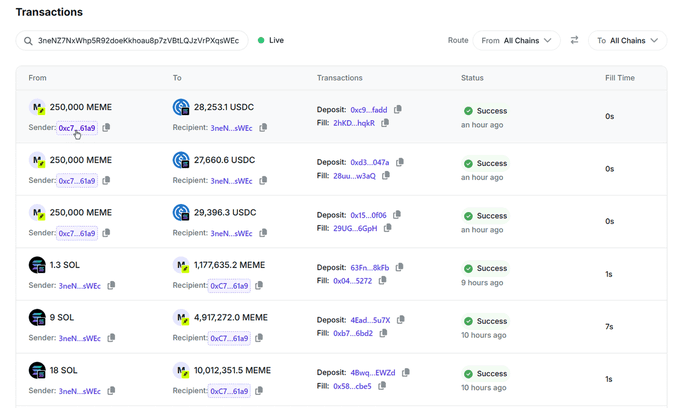Copy deposit hash 63Fn...8kFb
The height and width of the screenshot is (408, 680).
click(x=399, y=267)
